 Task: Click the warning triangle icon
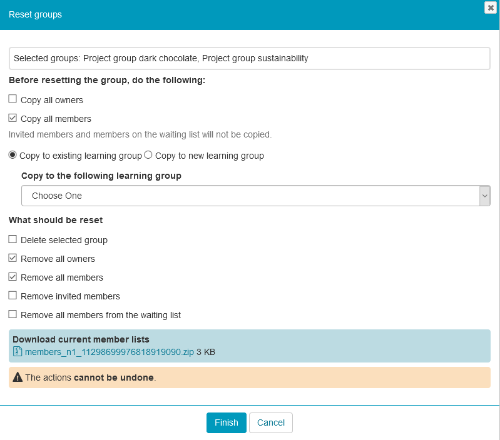pyautogui.click(x=17, y=377)
